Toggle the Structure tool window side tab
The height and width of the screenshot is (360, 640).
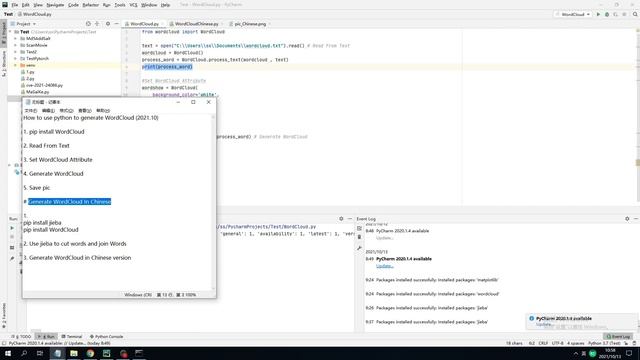(4, 63)
